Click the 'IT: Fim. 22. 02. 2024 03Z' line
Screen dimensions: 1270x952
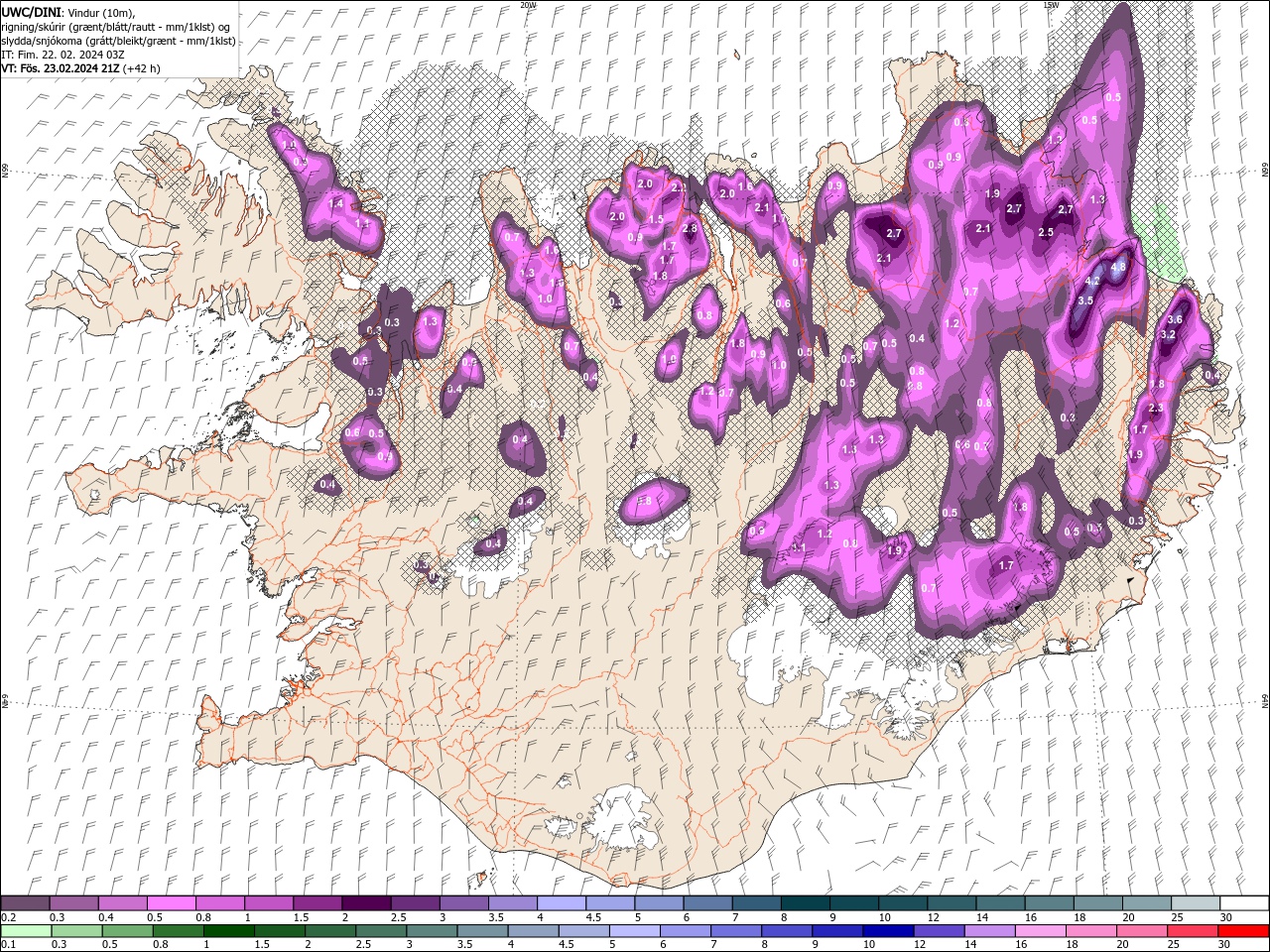pyautogui.click(x=62, y=55)
